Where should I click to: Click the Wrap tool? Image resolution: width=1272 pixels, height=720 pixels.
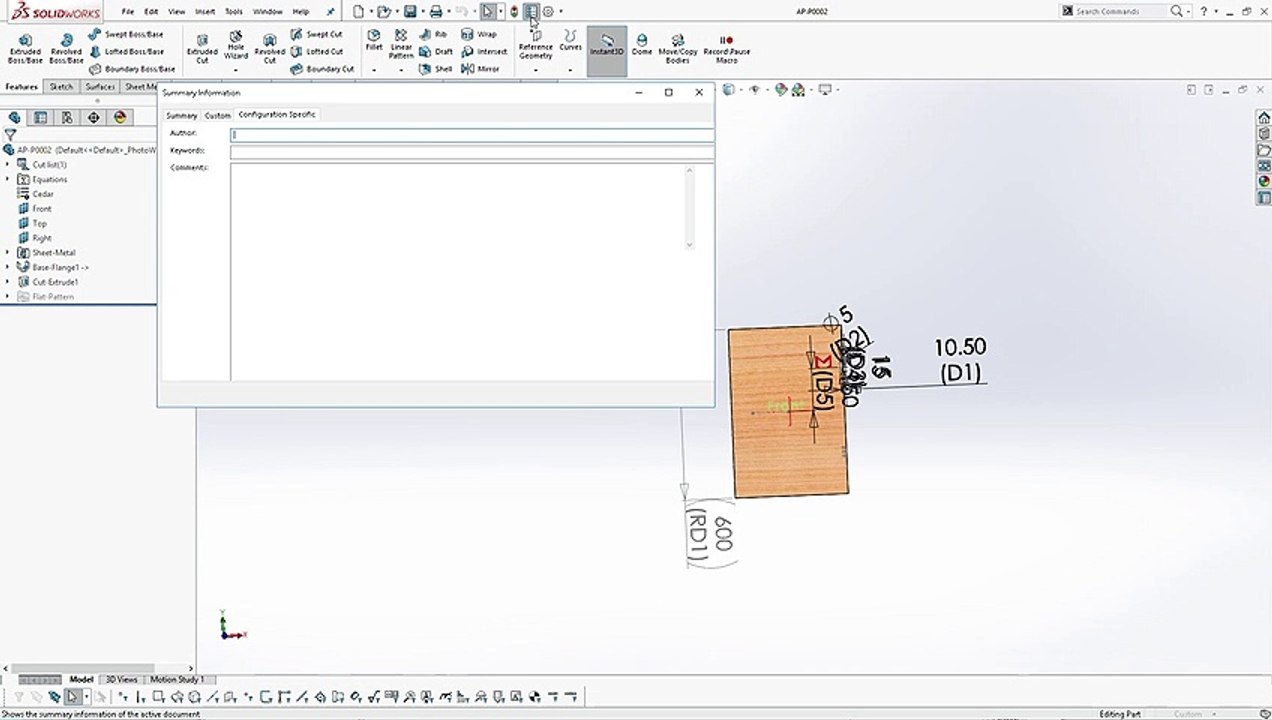click(x=479, y=34)
